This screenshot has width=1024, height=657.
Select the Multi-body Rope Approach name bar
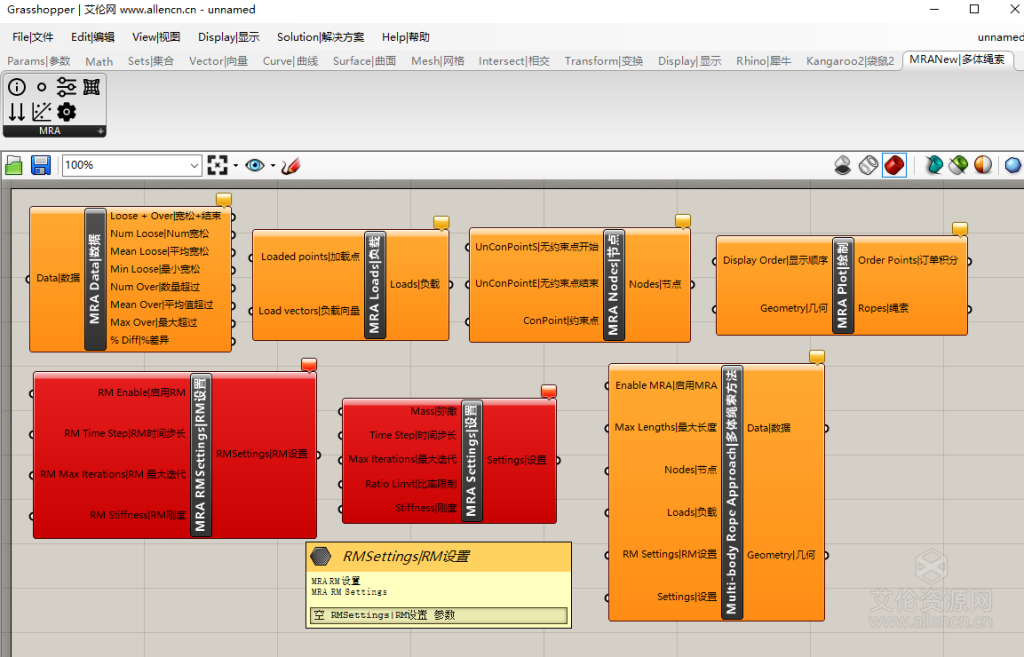tap(731, 492)
